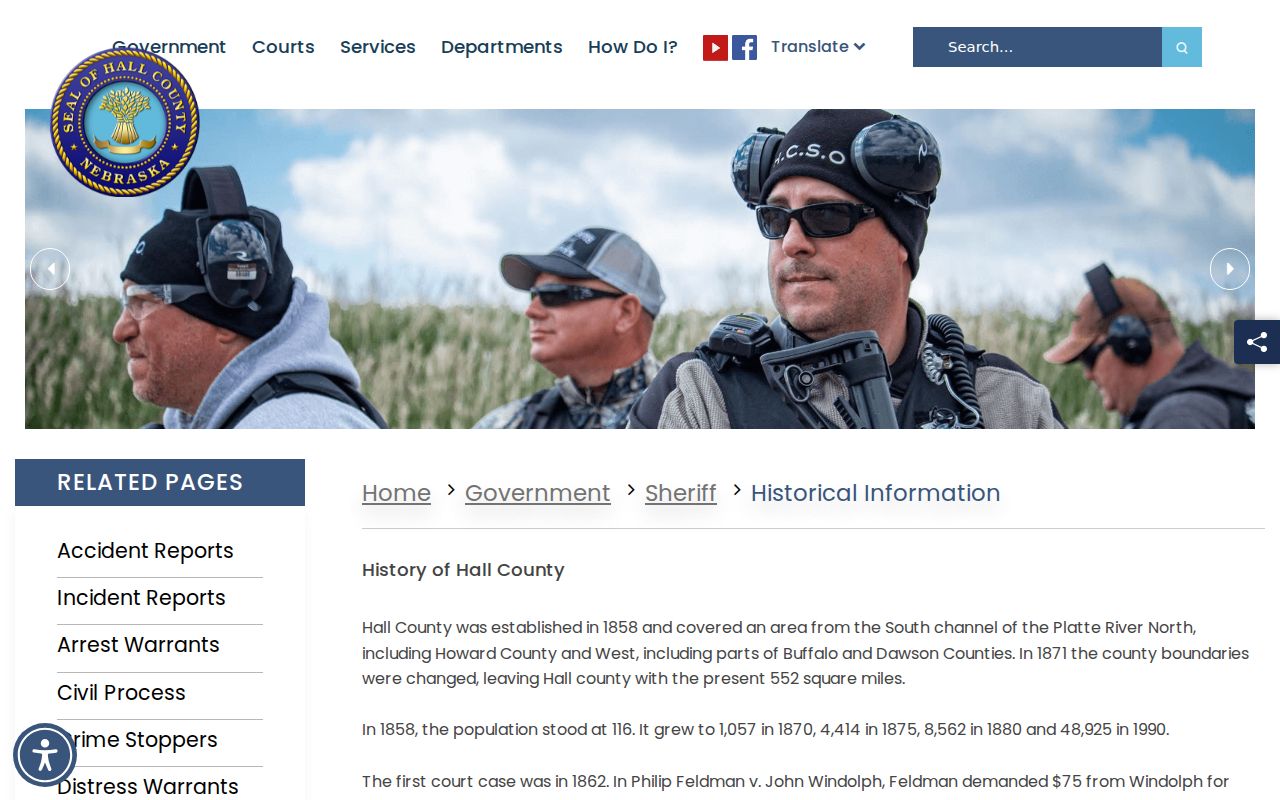Open the Government menu
Screen dimensions: 1280x800
[169, 47]
